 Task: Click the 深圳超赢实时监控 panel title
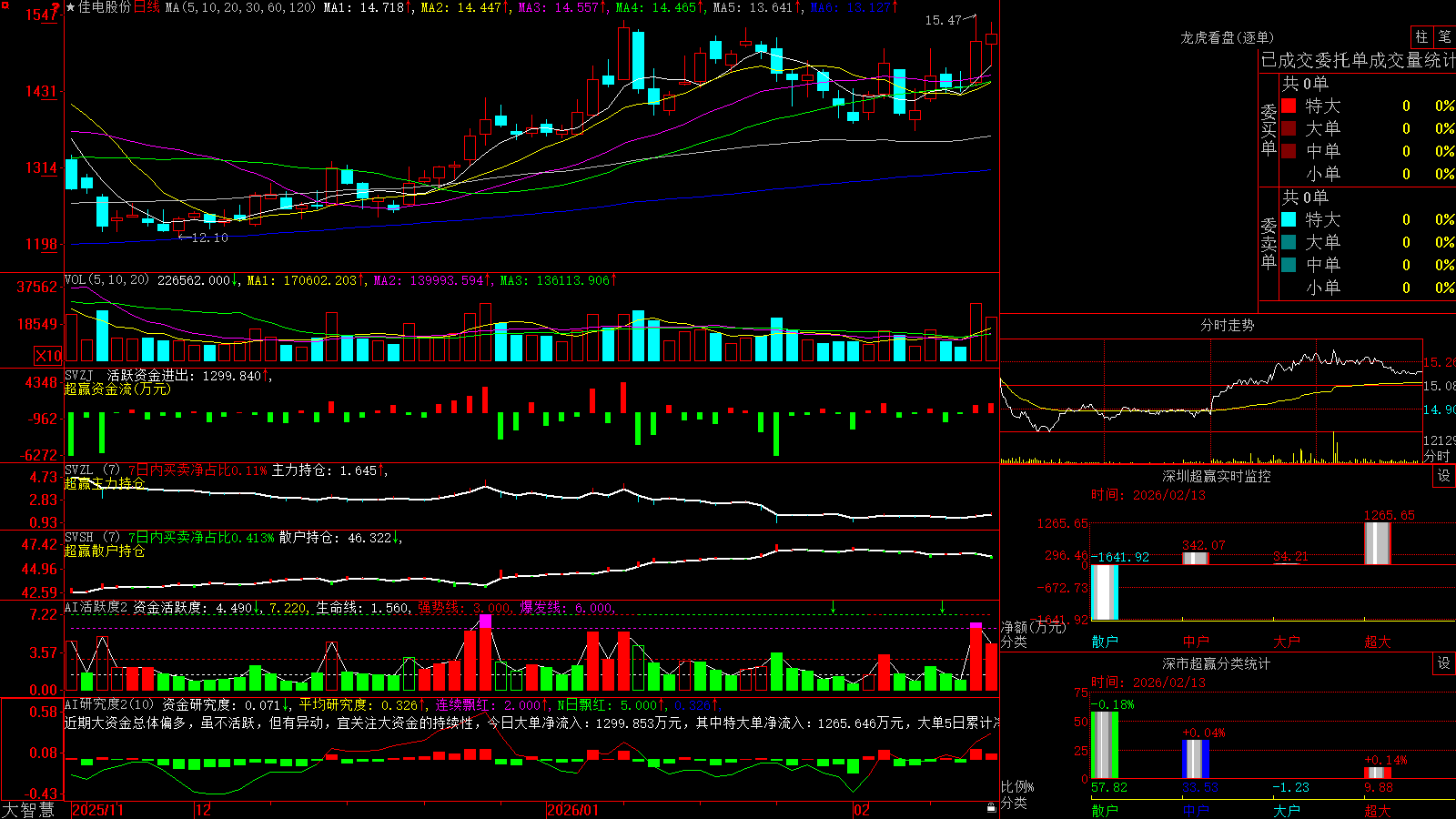tap(1217, 476)
